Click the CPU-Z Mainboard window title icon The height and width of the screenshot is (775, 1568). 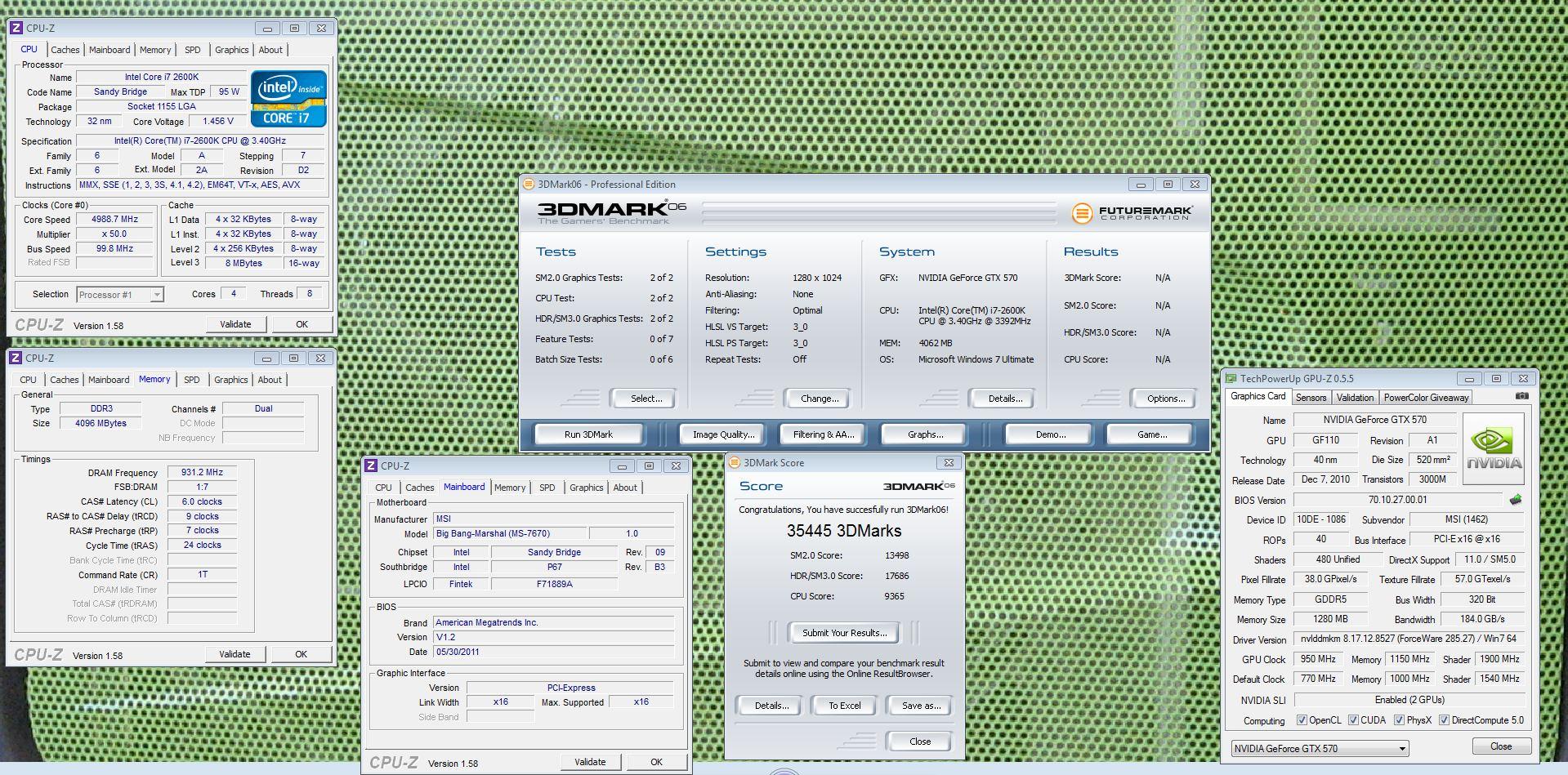pyautogui.click(x=371, y=466)
